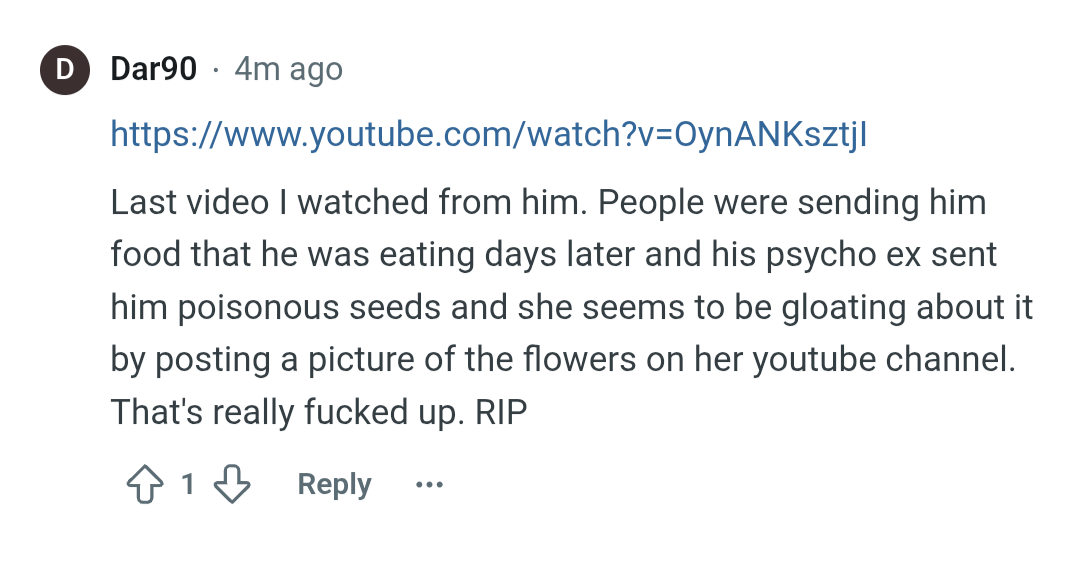Click the vote count number 1
1080x563 pixels.
(188, 484)
